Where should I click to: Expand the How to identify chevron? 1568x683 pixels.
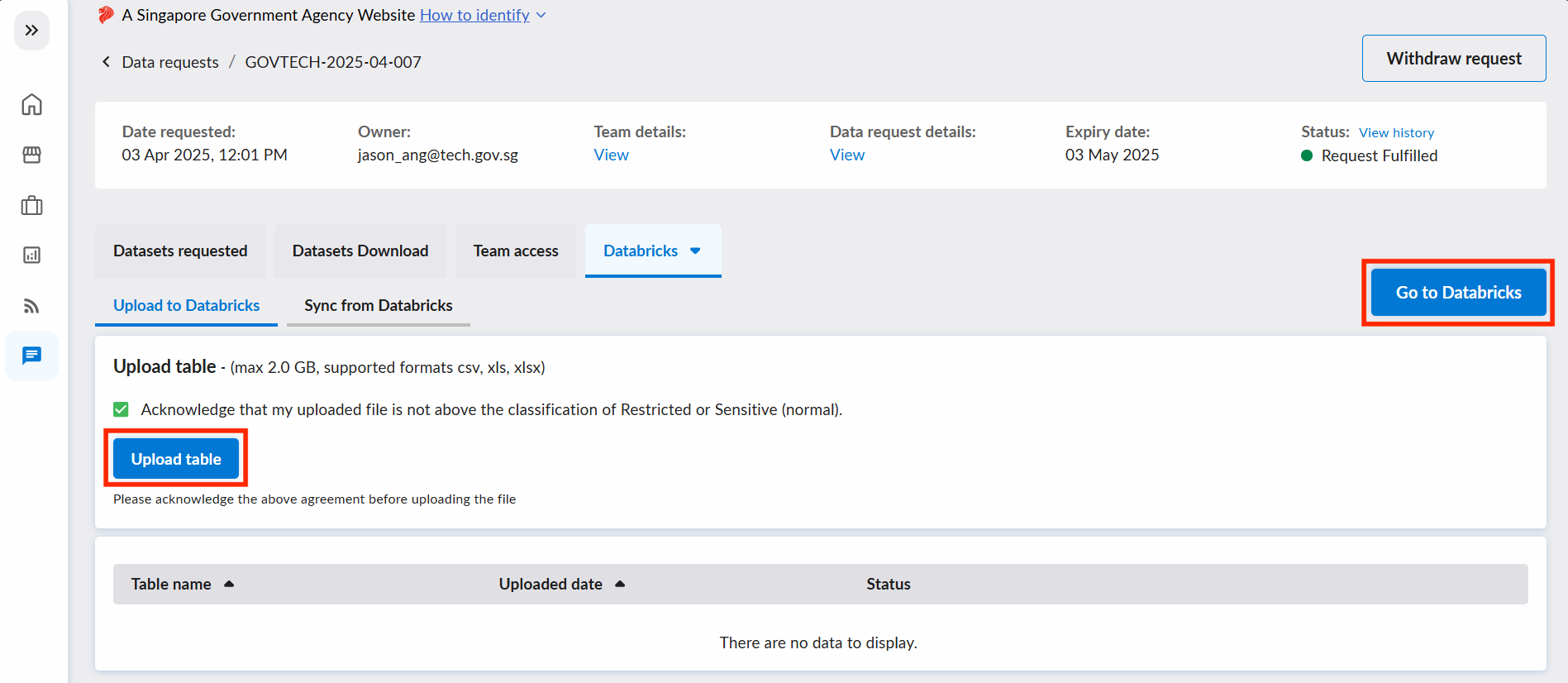coord(541,15)
